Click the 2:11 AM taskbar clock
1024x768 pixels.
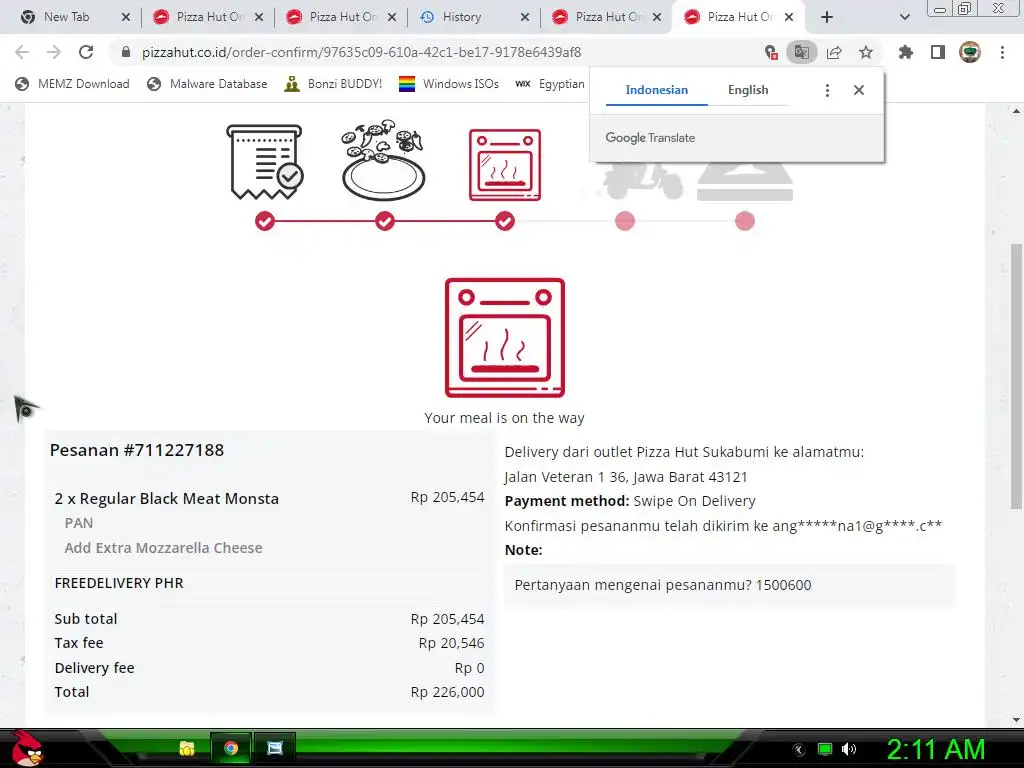click(935, 750)
